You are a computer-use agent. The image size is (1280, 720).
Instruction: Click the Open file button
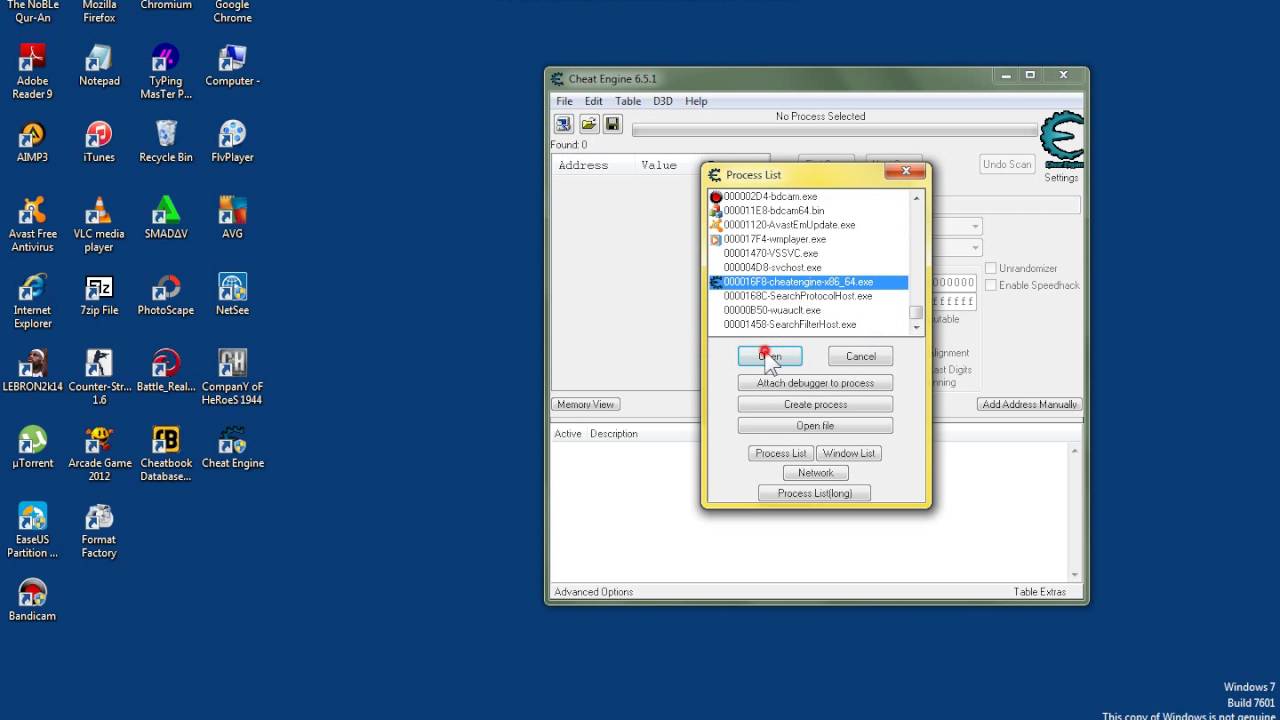click(x=815, y=425)
